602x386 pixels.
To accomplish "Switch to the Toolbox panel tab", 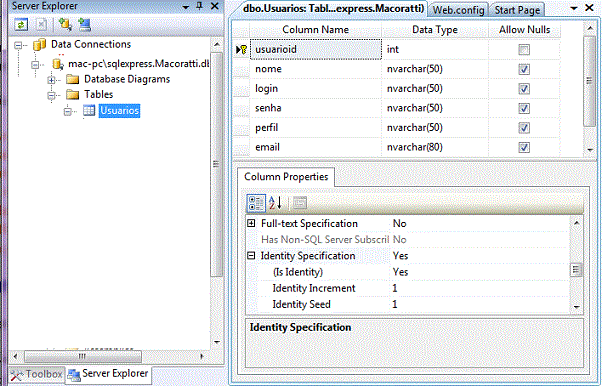I will pyautogui.click(x=36, y=374).
